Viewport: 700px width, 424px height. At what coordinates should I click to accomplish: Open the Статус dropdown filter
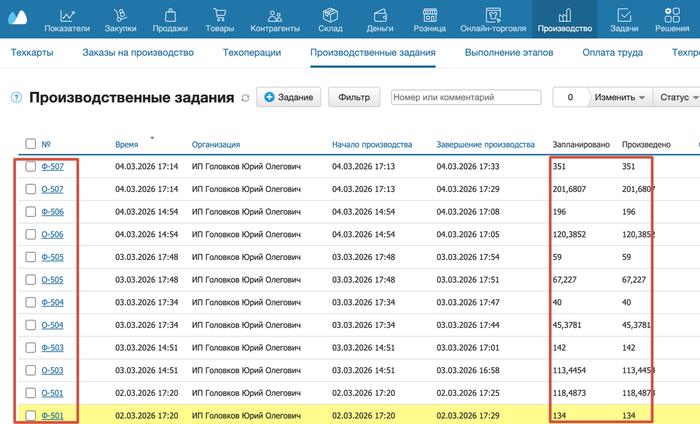click(676, 98)
